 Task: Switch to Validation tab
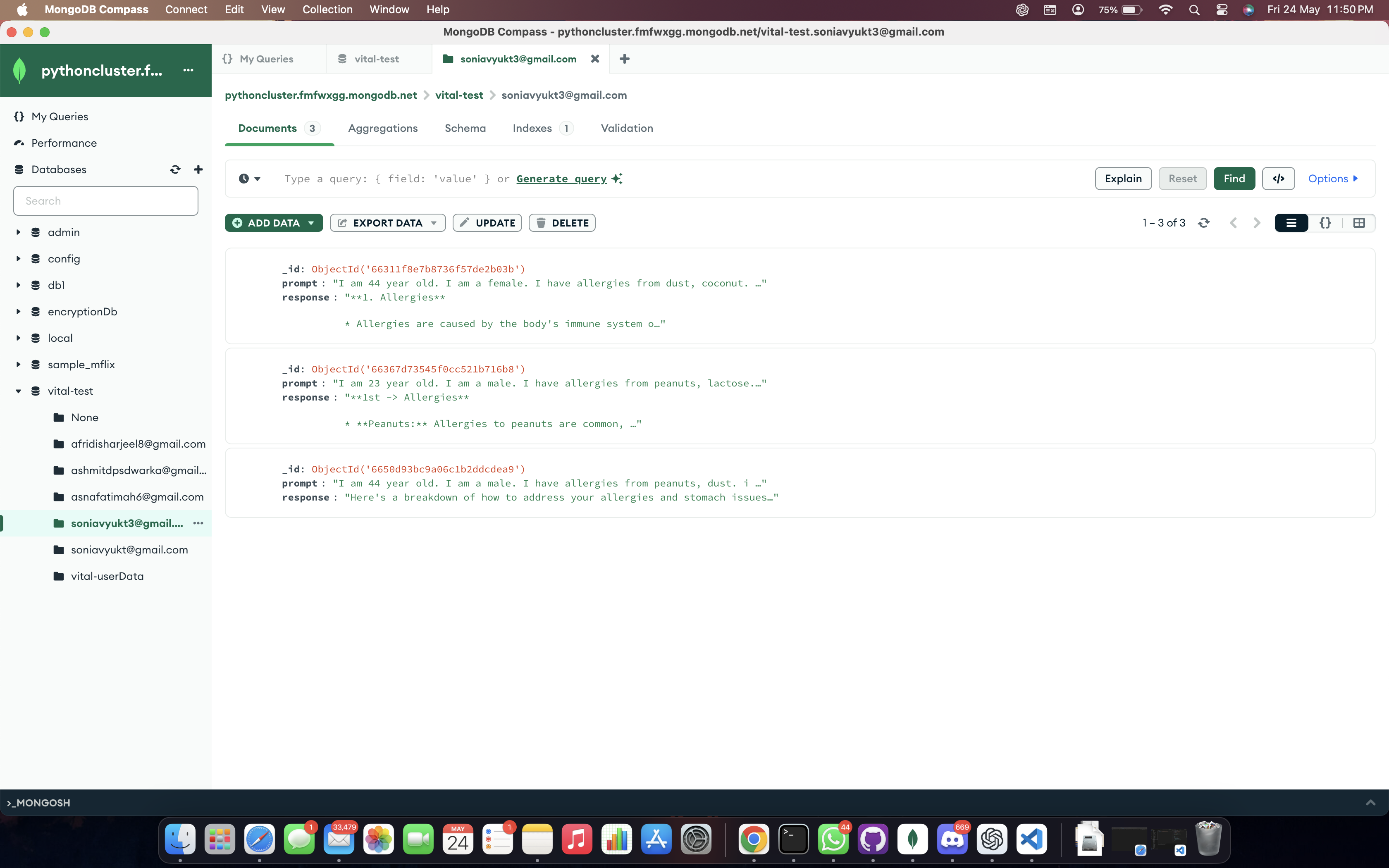point(627,128)
